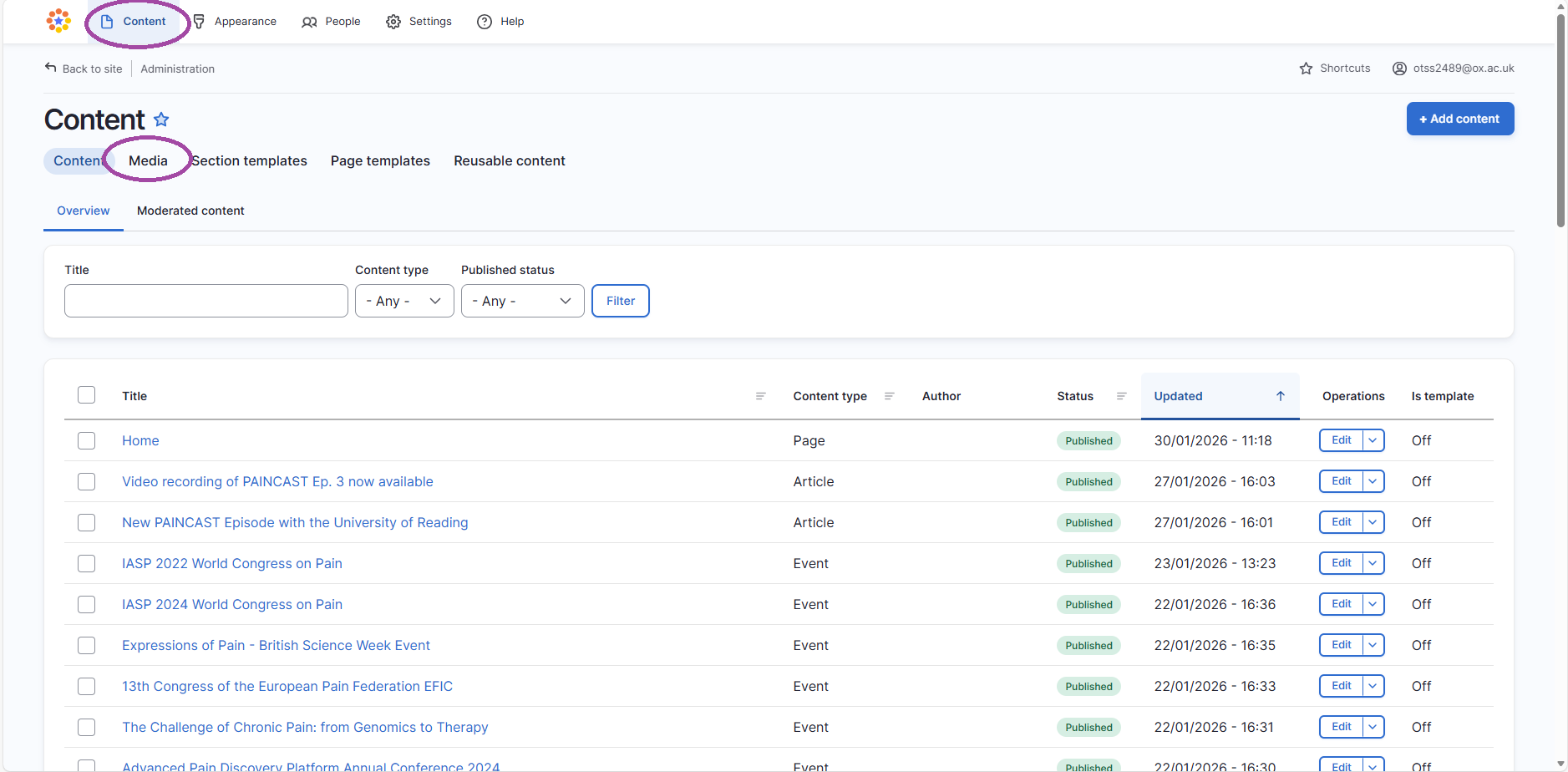1568x772 pixels.
Task: Expand the Edit options arrow for Home
Action: coord(1373,440)
